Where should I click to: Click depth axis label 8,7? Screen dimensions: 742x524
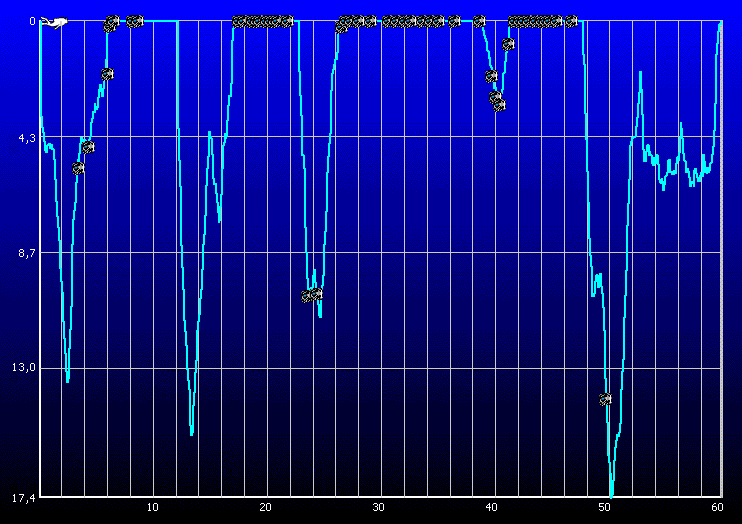(27, 253)
